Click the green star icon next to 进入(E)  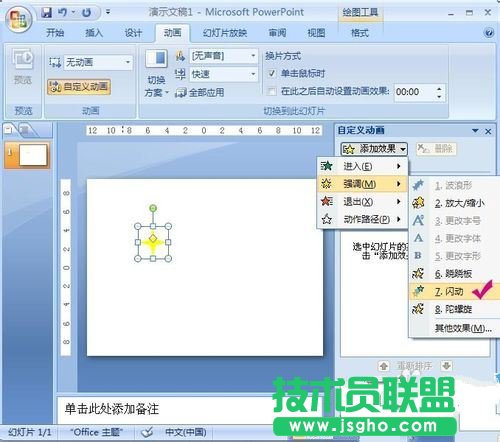tap(327, 166)
